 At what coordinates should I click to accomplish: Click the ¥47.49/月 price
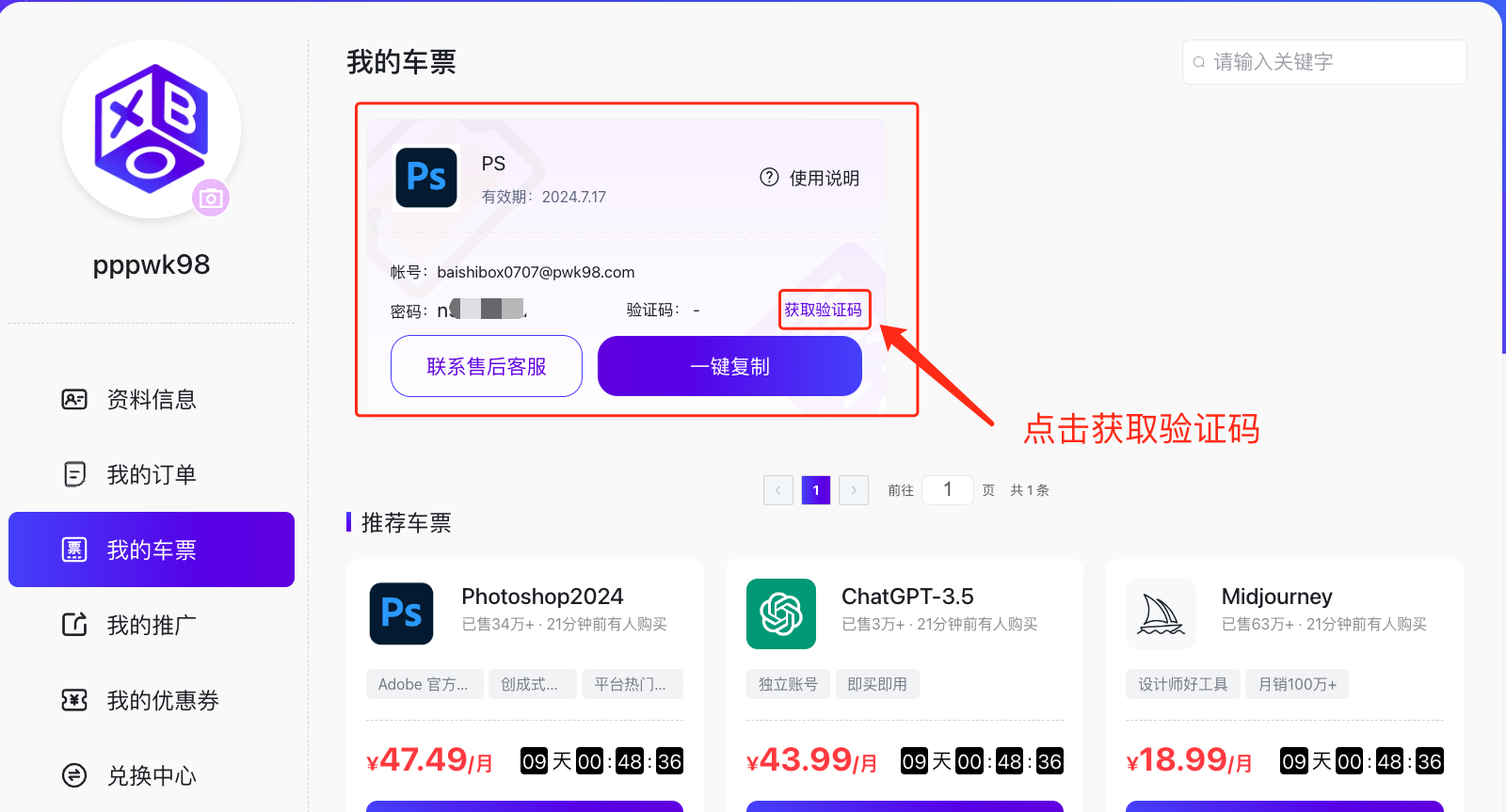click(x=429, y=760)
